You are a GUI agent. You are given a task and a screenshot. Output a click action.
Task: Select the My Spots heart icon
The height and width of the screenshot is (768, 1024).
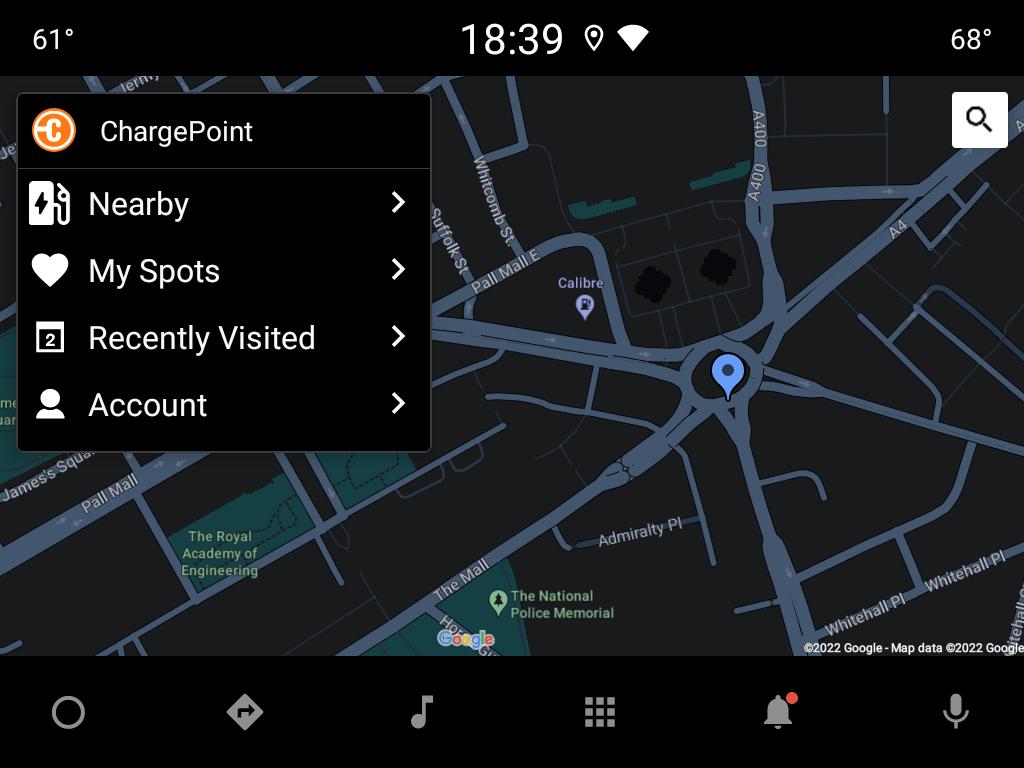[x=50, y=270]
